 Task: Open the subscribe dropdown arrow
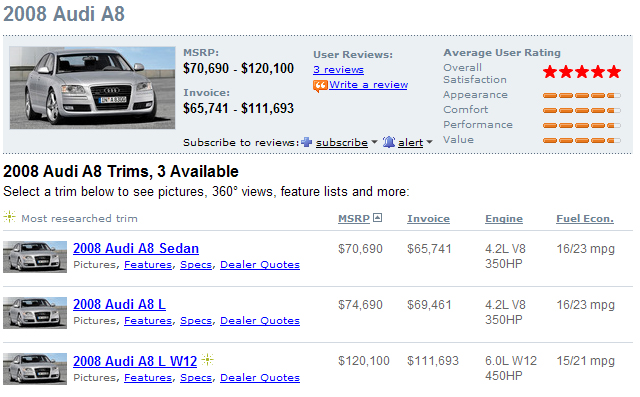[x=374, y=142]
